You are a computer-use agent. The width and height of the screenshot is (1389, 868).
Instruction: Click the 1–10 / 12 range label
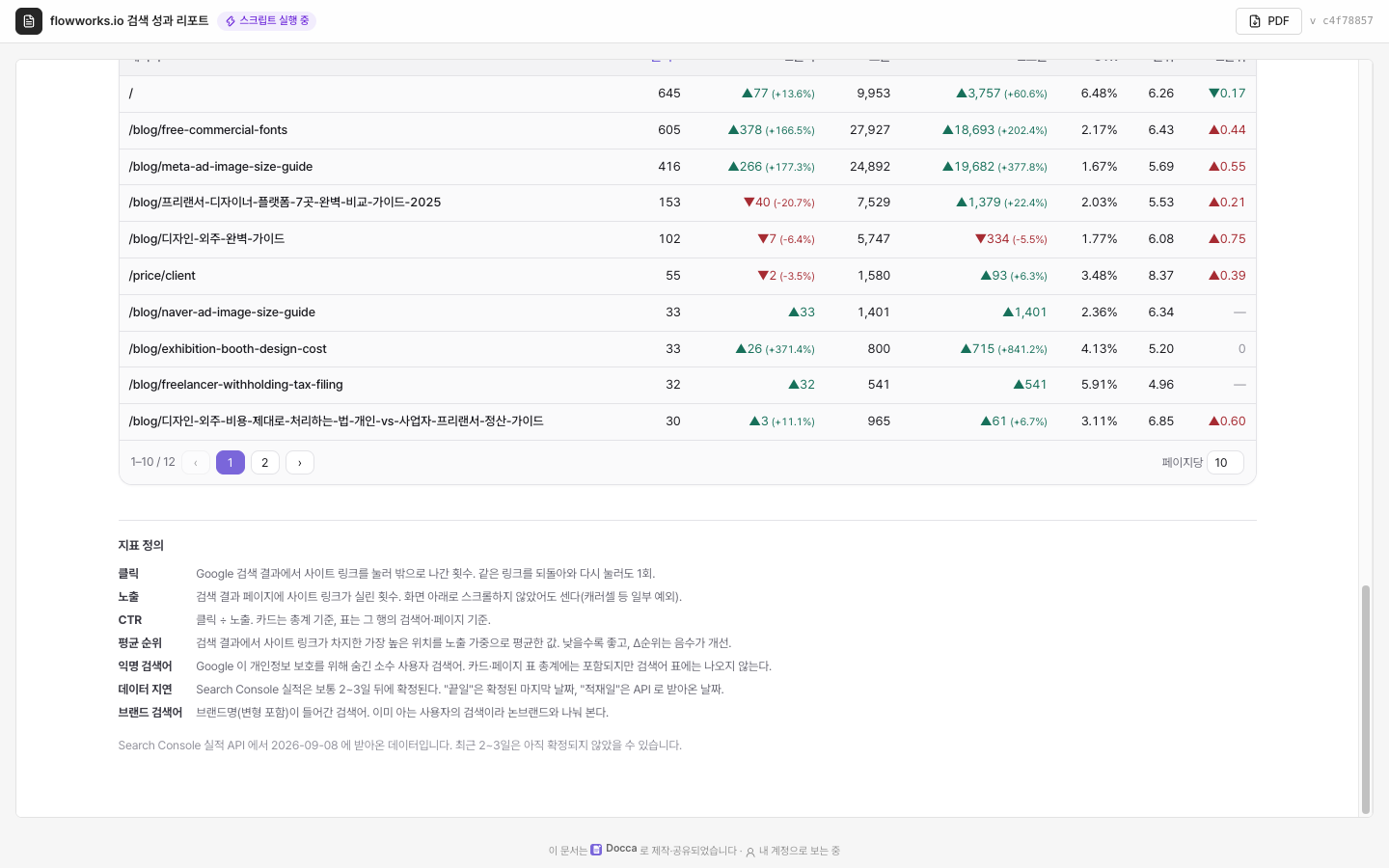[x=153, y=462]
